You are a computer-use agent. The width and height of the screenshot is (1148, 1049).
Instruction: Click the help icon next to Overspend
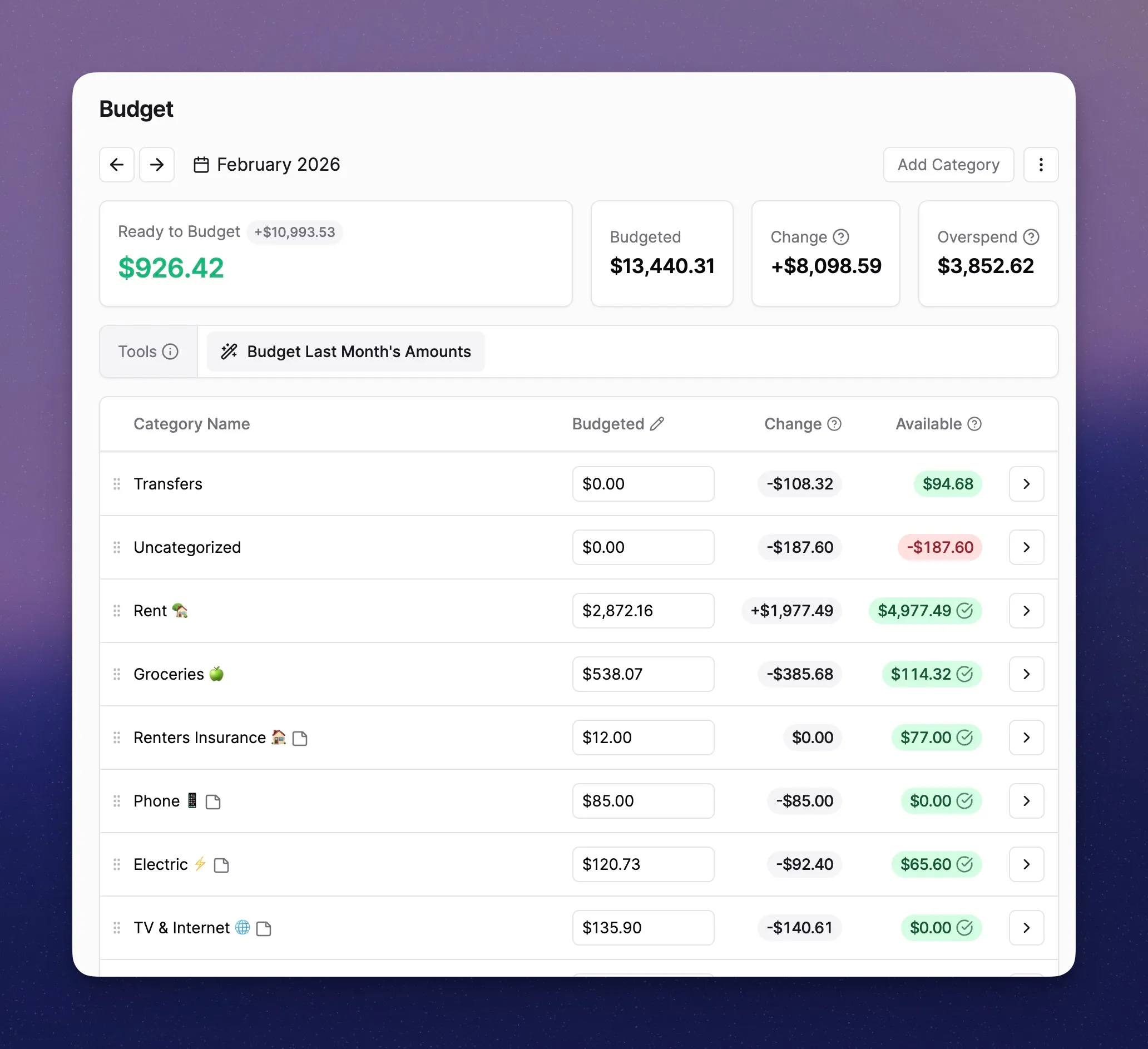[1031, 237]
